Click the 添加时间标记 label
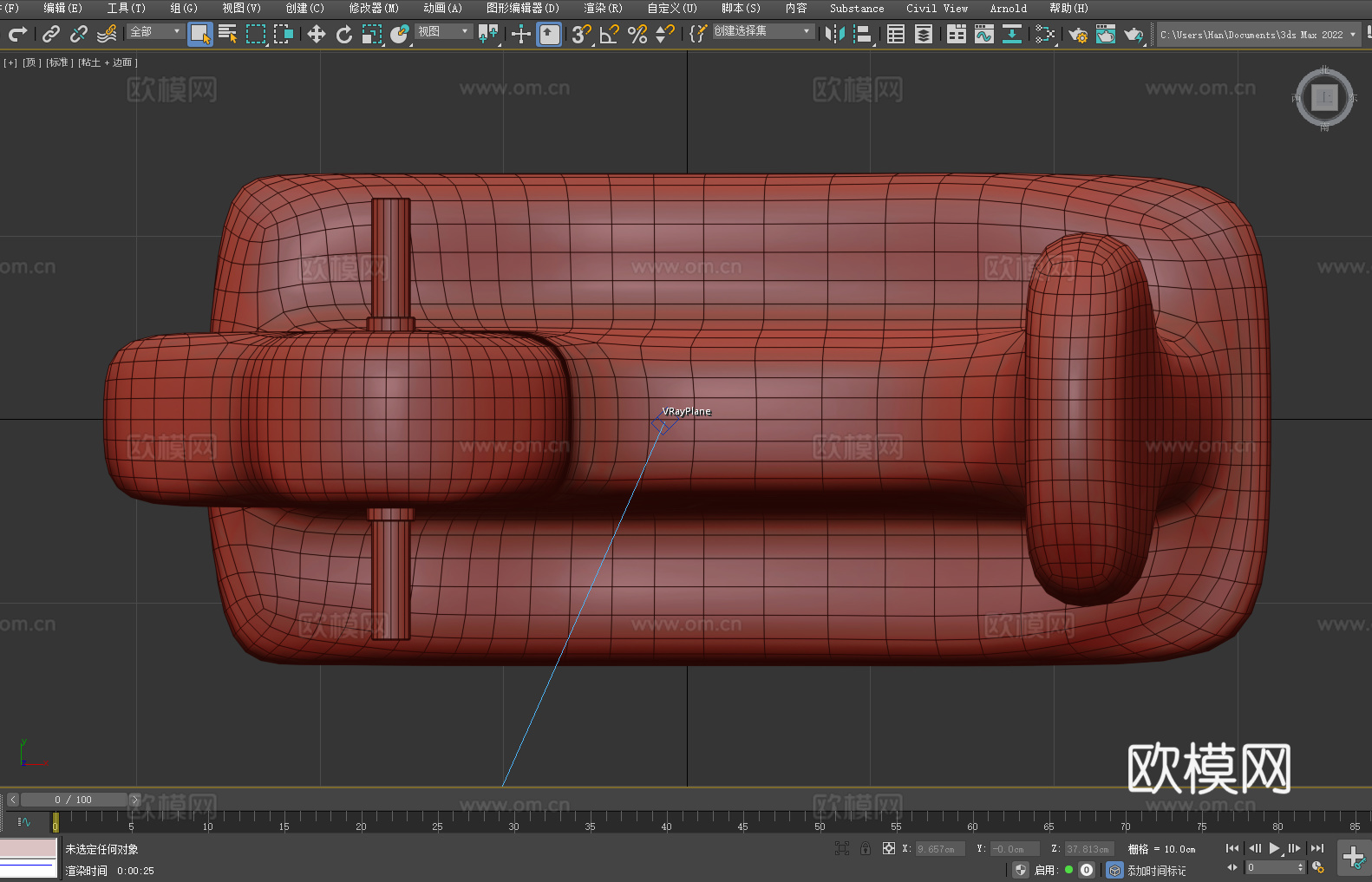Viewport: 1372px width, 882px height. coord(1156,870)
